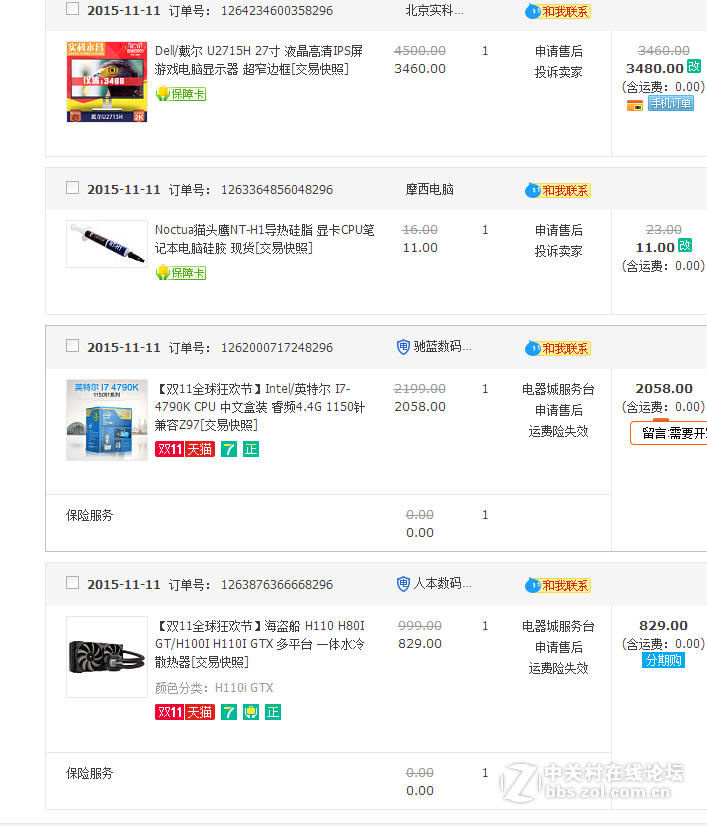Image resolution: width=707 pixels, height=826 pixels.
Task: Click 申请售后 for the I7-4790K order
Action: (558, 411)
